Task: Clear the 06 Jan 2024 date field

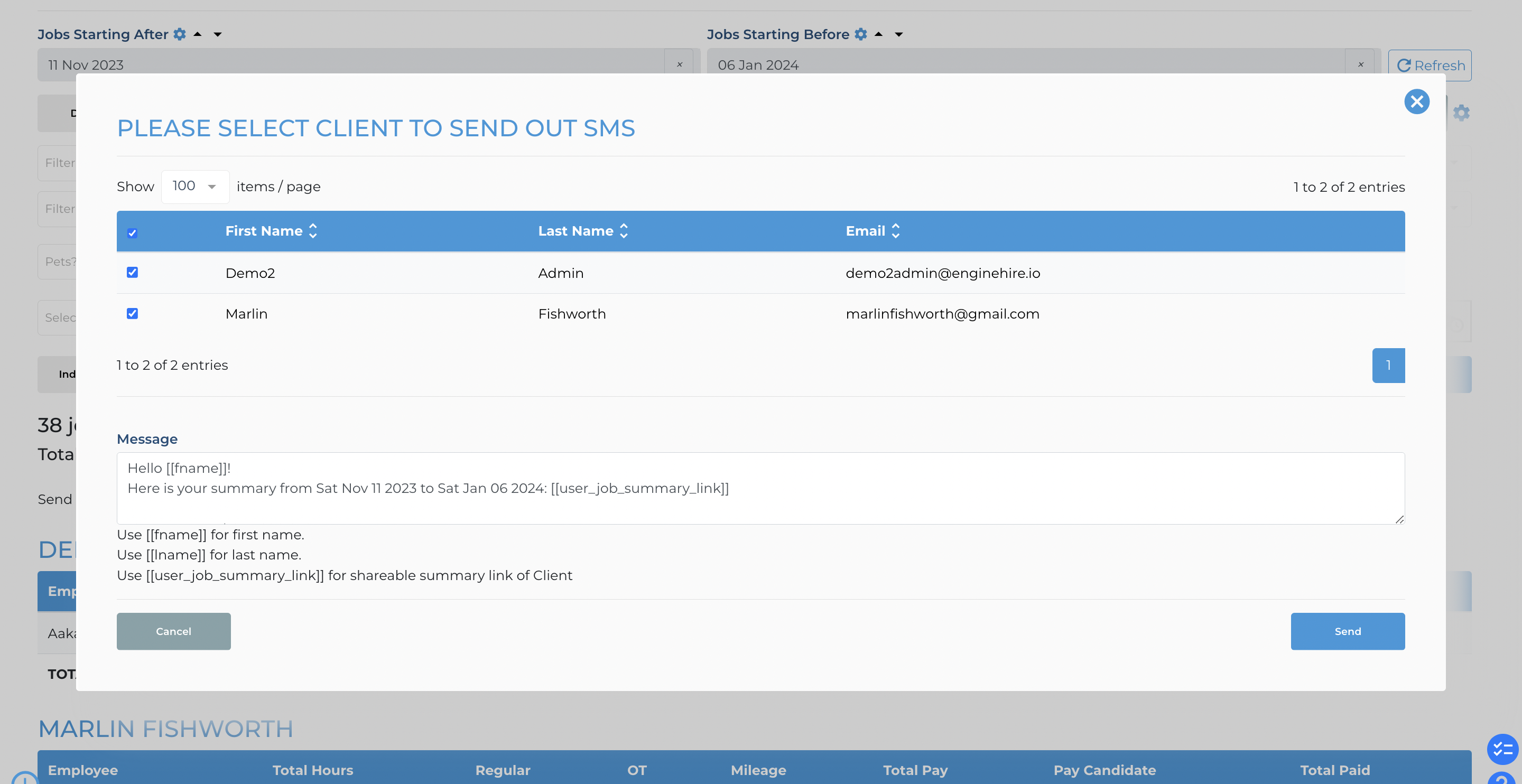Action: point(1361,64)
